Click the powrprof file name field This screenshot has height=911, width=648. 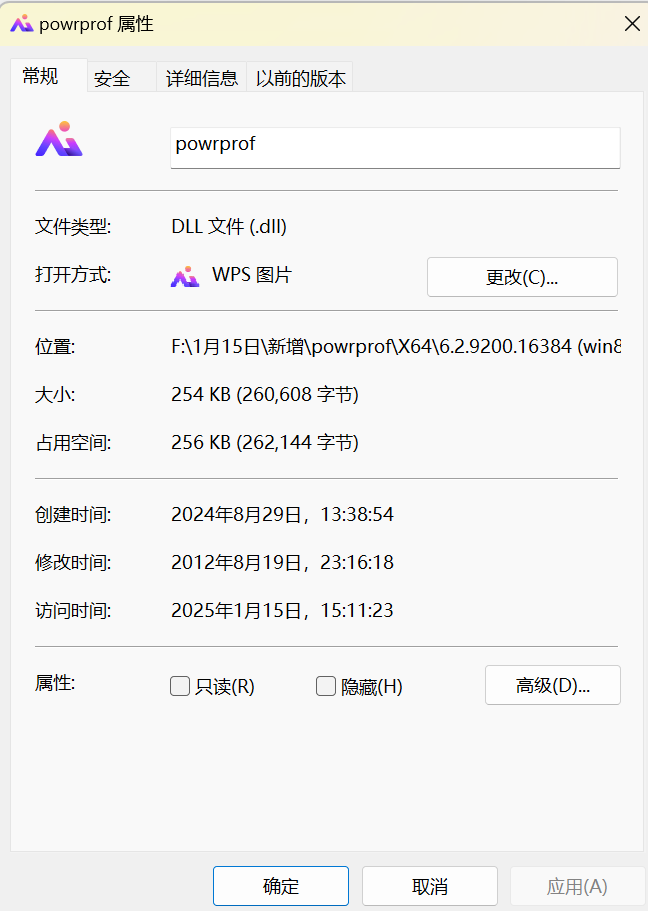pyautogui.click(x=395, y=148)
